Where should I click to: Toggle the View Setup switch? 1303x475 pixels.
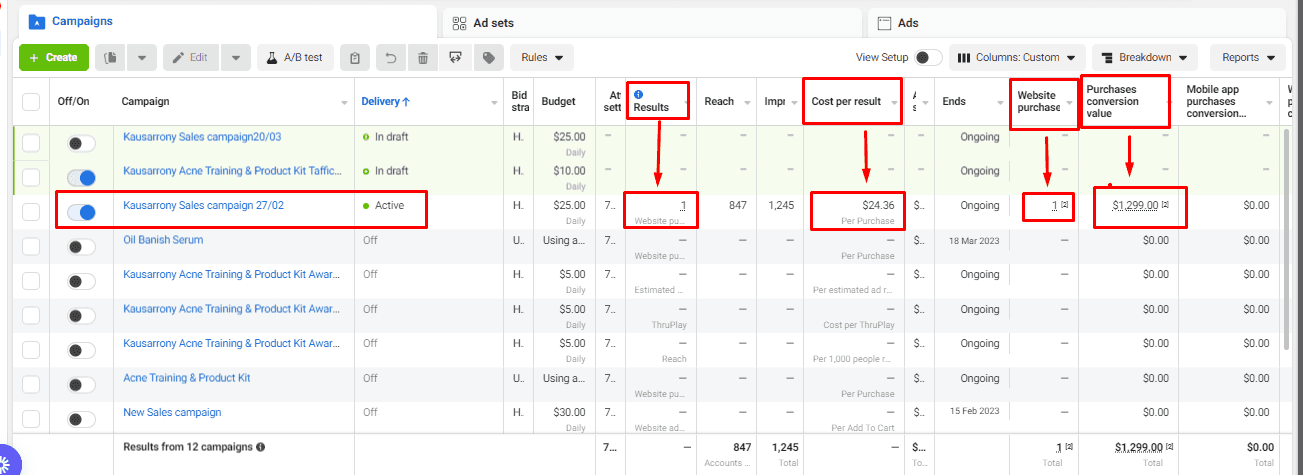click(928, 58)
